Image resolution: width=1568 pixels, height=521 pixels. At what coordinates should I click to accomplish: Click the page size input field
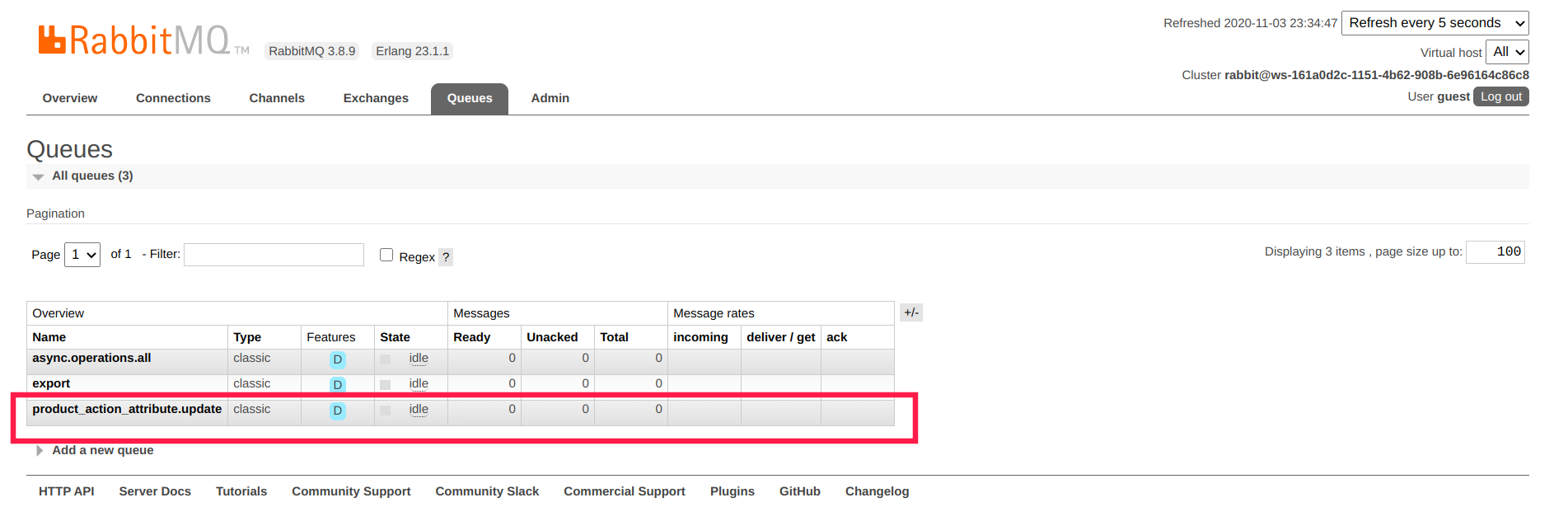pyautogui.click(x=1495, y=252)
